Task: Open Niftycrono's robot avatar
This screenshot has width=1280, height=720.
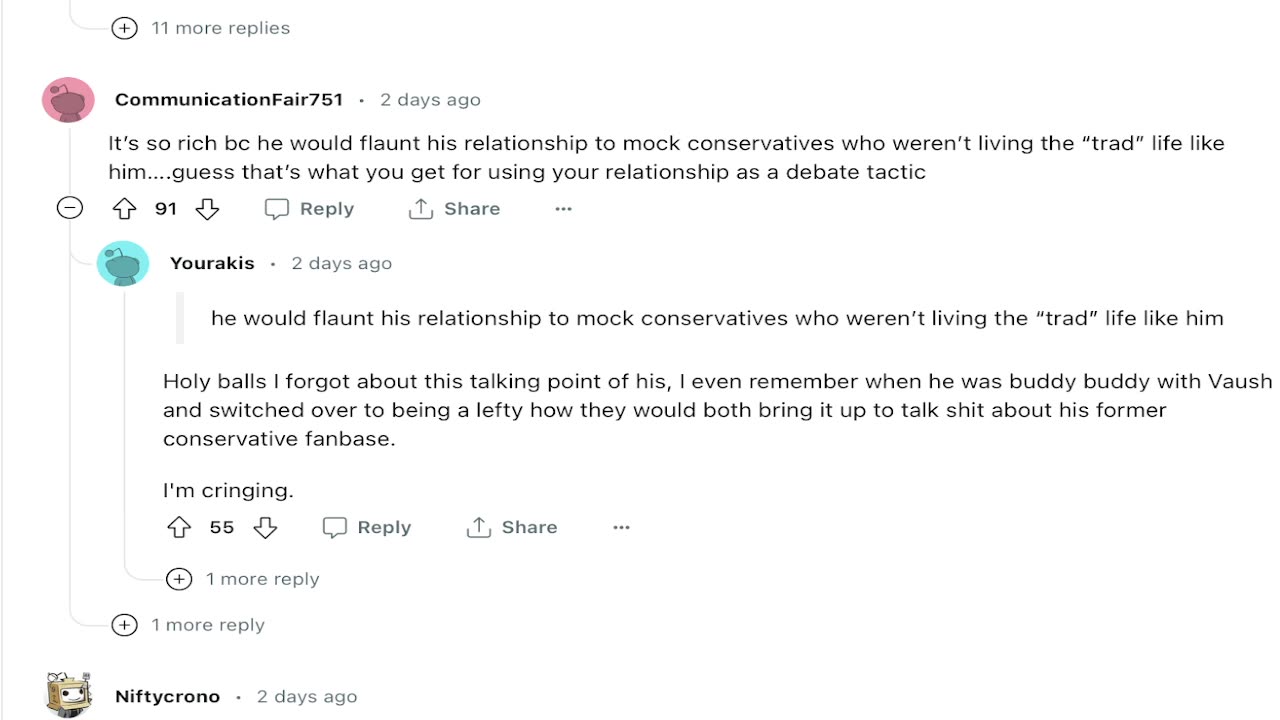Action: (68, 695)
